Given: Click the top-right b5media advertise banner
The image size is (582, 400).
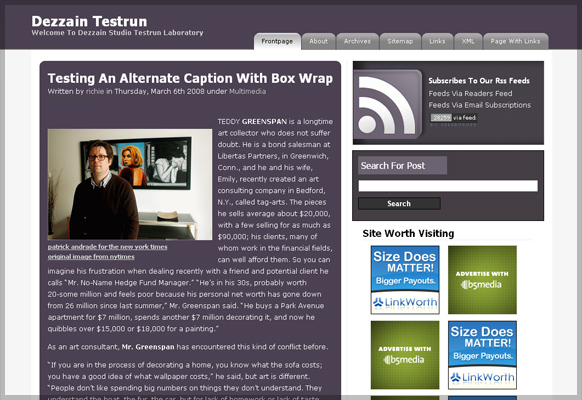Looking at the screenshot, I should click(x=482, y=280).
